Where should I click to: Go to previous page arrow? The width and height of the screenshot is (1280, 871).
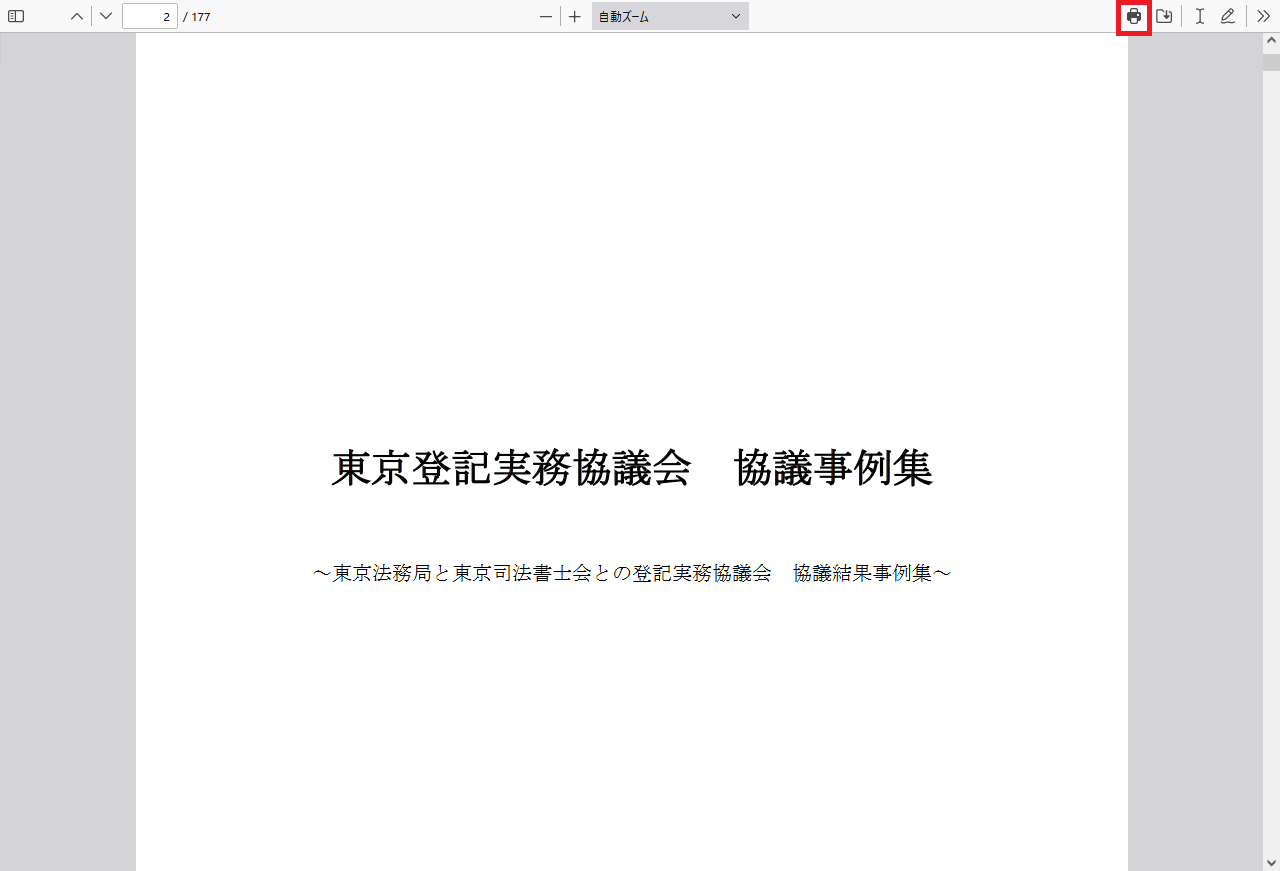click(x=77, y=16)
